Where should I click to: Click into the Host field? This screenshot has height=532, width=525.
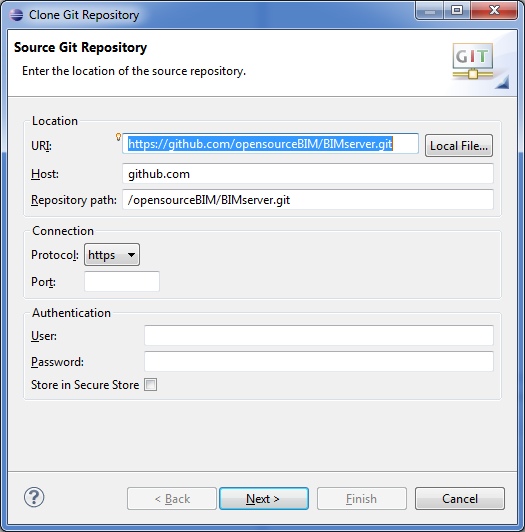[308, 174]
